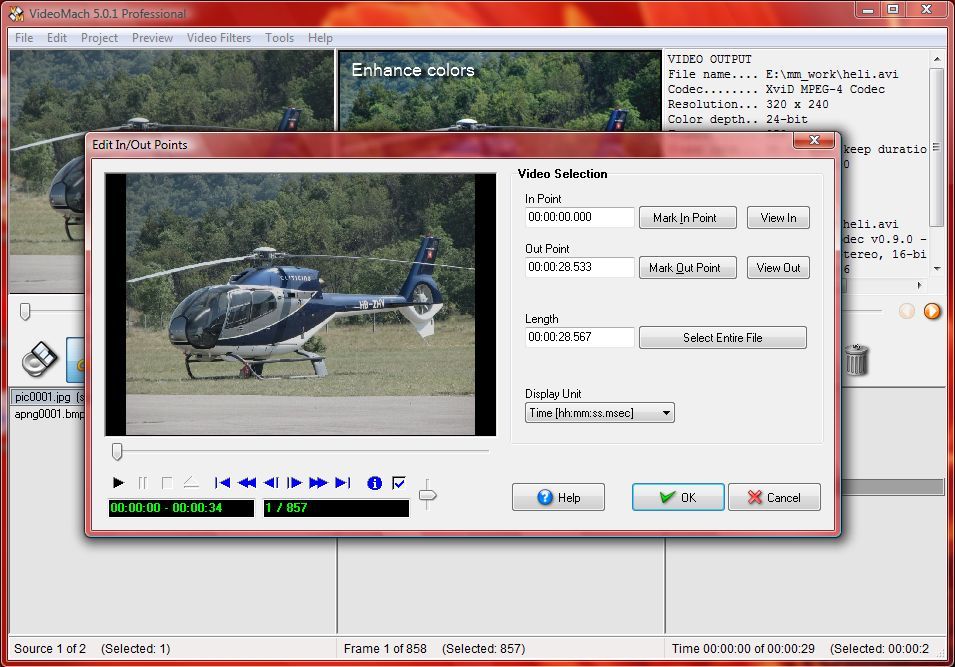955x667 pixels.
Task: Jump to first frame with the rewind-to-start icon
Action: (x=223, y=483)
